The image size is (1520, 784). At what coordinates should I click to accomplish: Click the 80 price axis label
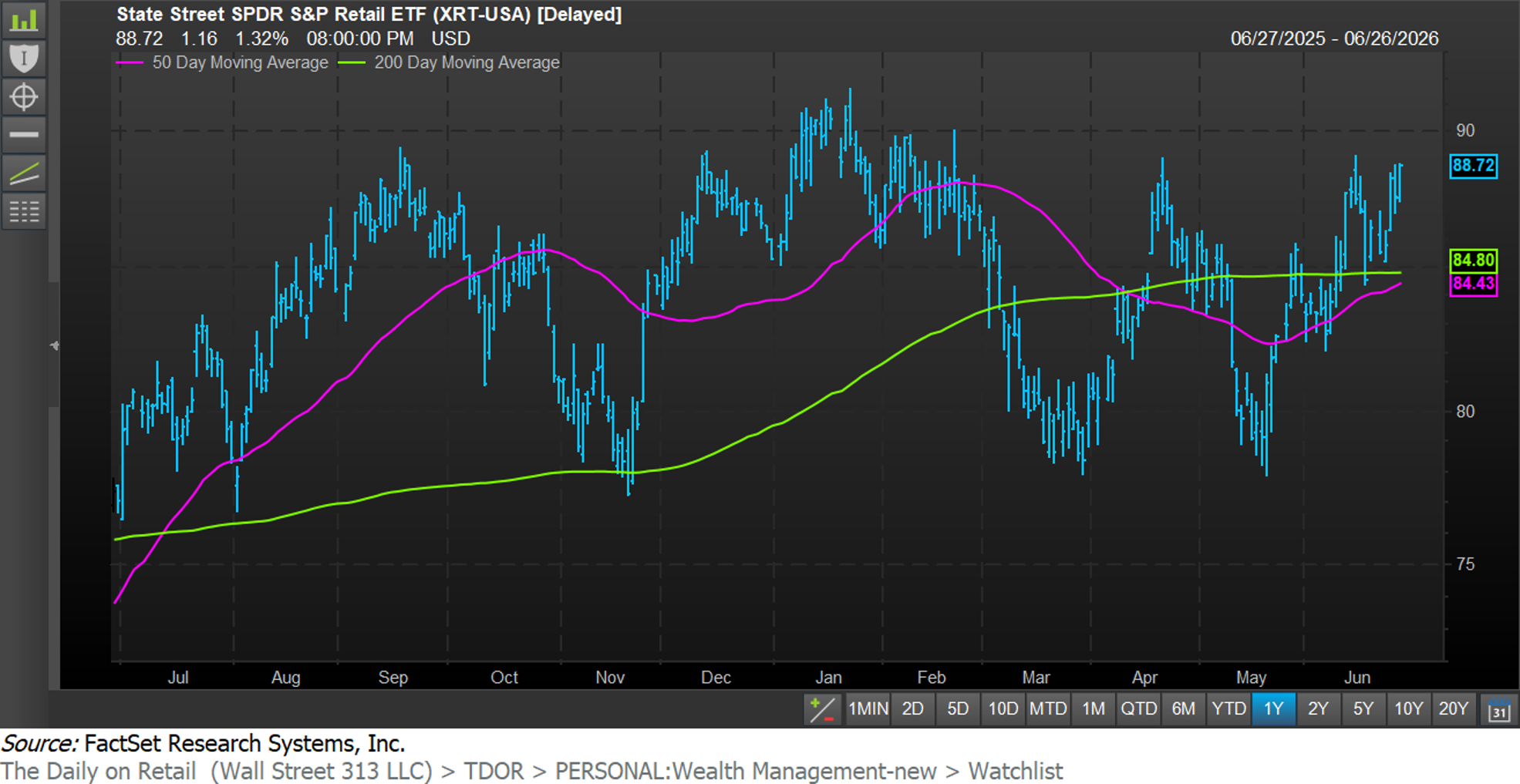coord(1464,412)
